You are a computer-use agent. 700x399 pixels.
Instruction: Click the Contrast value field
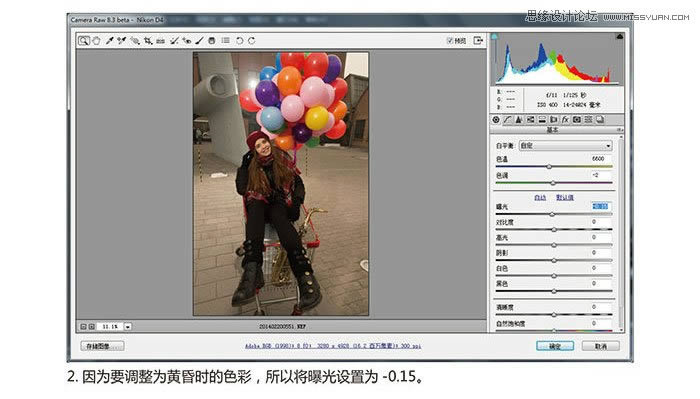click(600, 222)
